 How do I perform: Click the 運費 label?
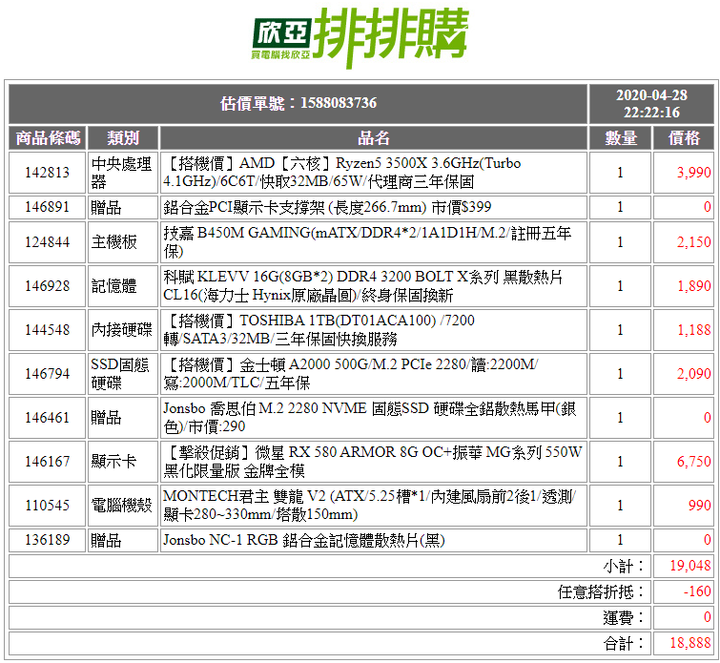(623, 618)
